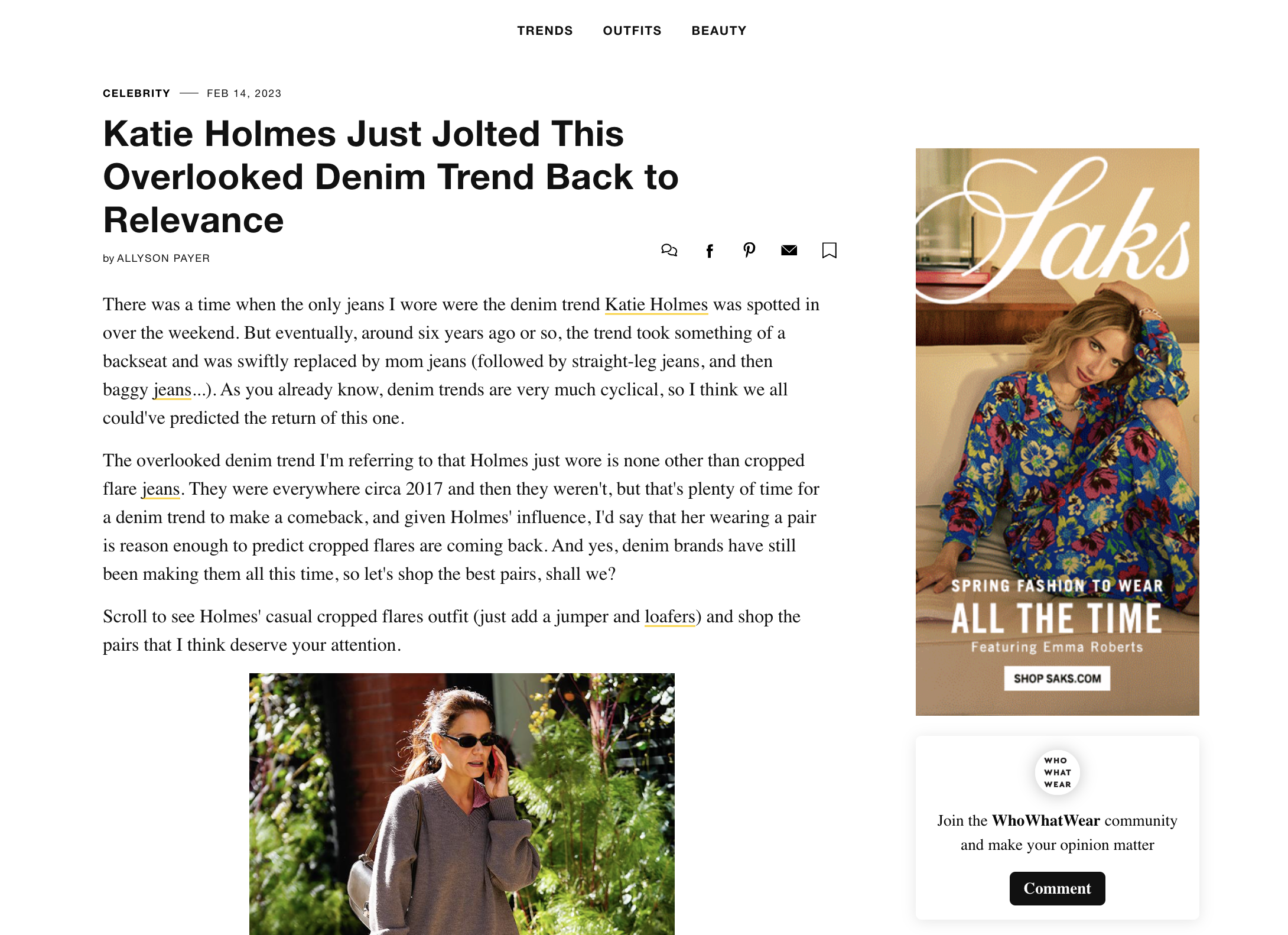Open the comments speech bubble icon

click(x=669, y=251)
